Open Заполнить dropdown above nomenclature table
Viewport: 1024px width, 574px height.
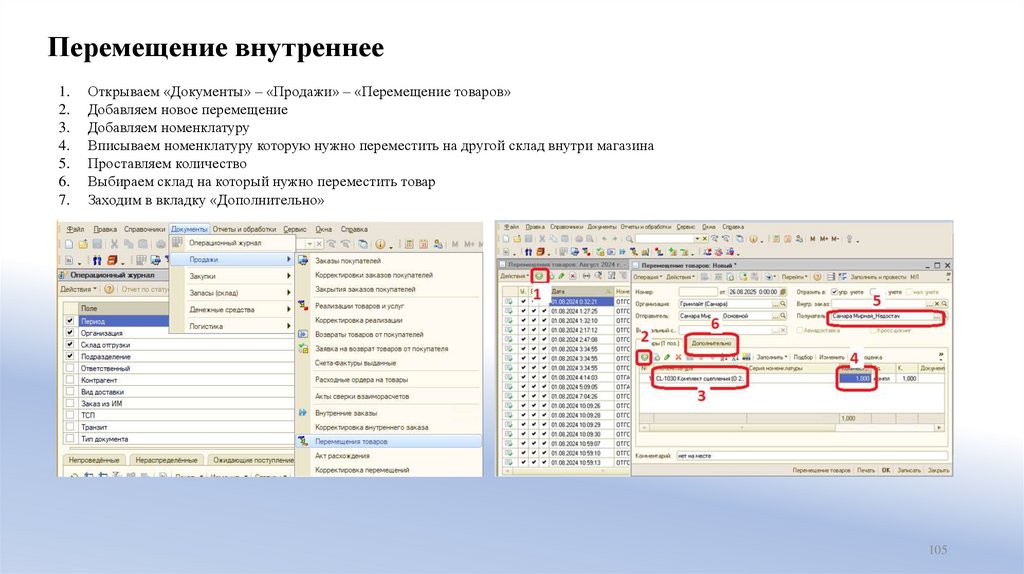click(x=772, y=357)
